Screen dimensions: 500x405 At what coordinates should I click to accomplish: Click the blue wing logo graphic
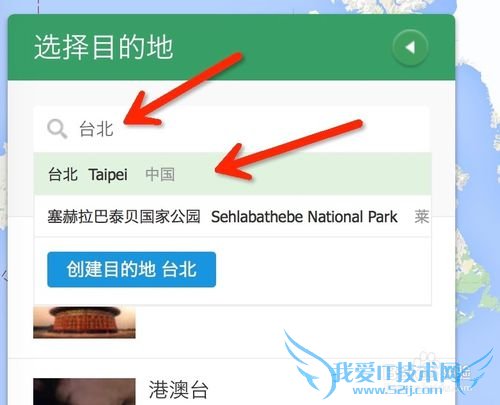(308, 362)
